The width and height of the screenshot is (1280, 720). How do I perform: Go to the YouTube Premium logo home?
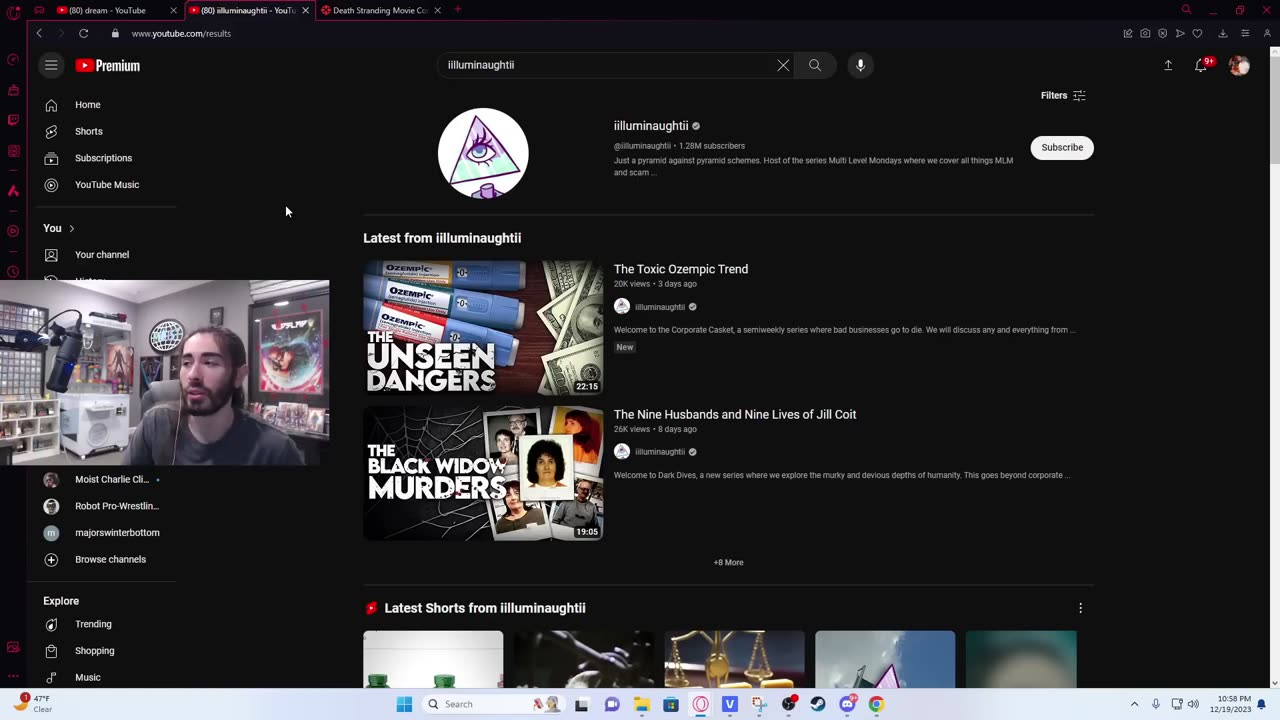point(108,65)
